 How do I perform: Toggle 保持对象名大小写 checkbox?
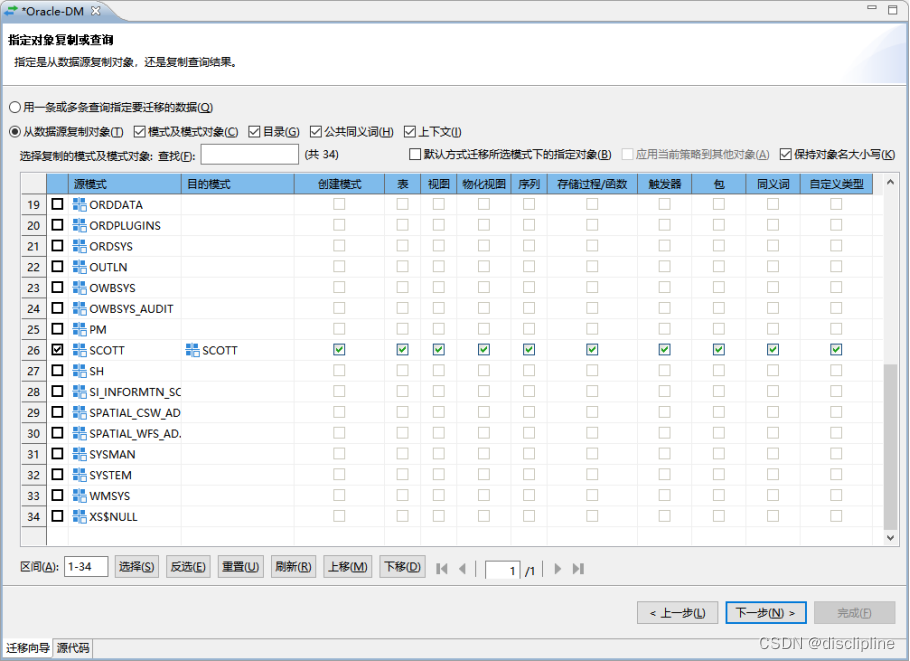tap(786, 154)
